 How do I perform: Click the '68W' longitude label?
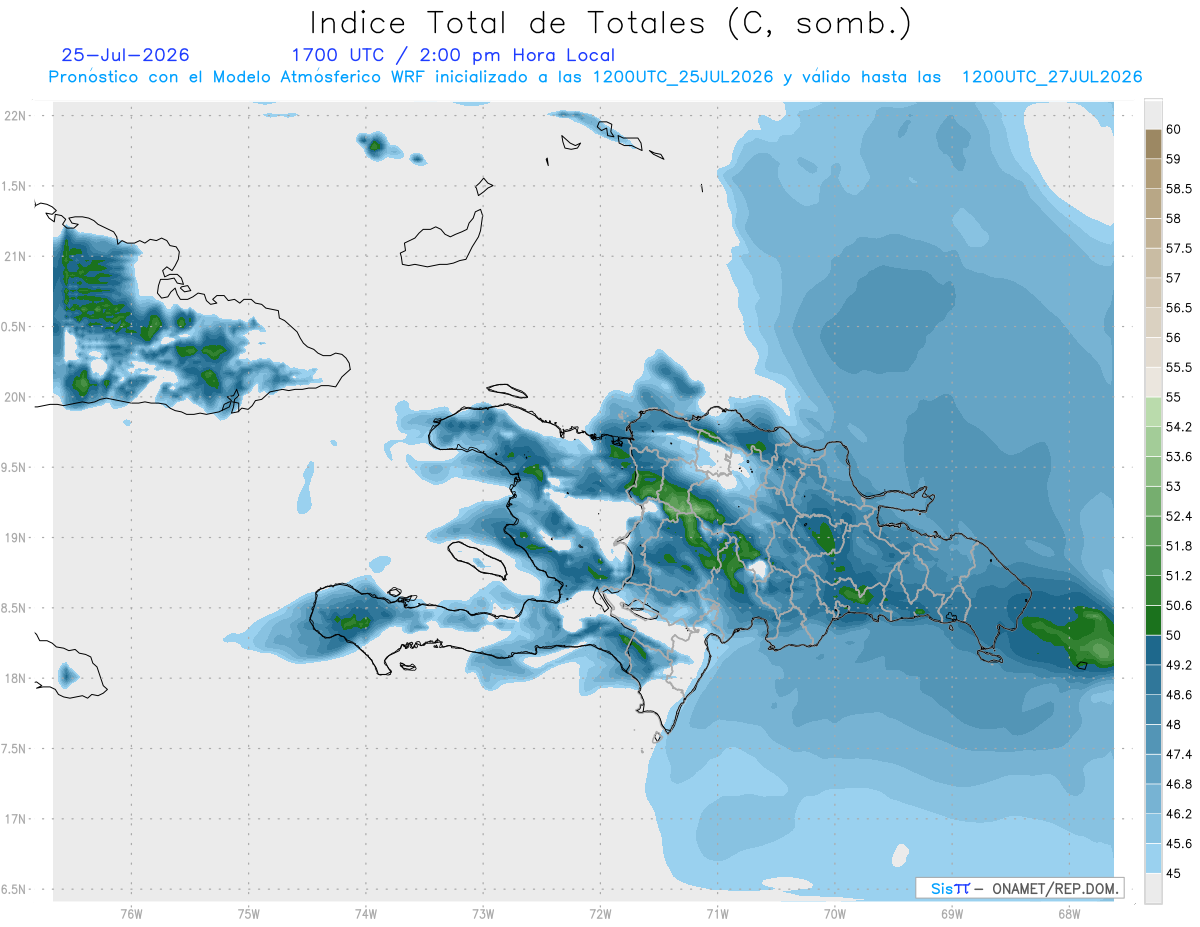tap(1069, 913)
